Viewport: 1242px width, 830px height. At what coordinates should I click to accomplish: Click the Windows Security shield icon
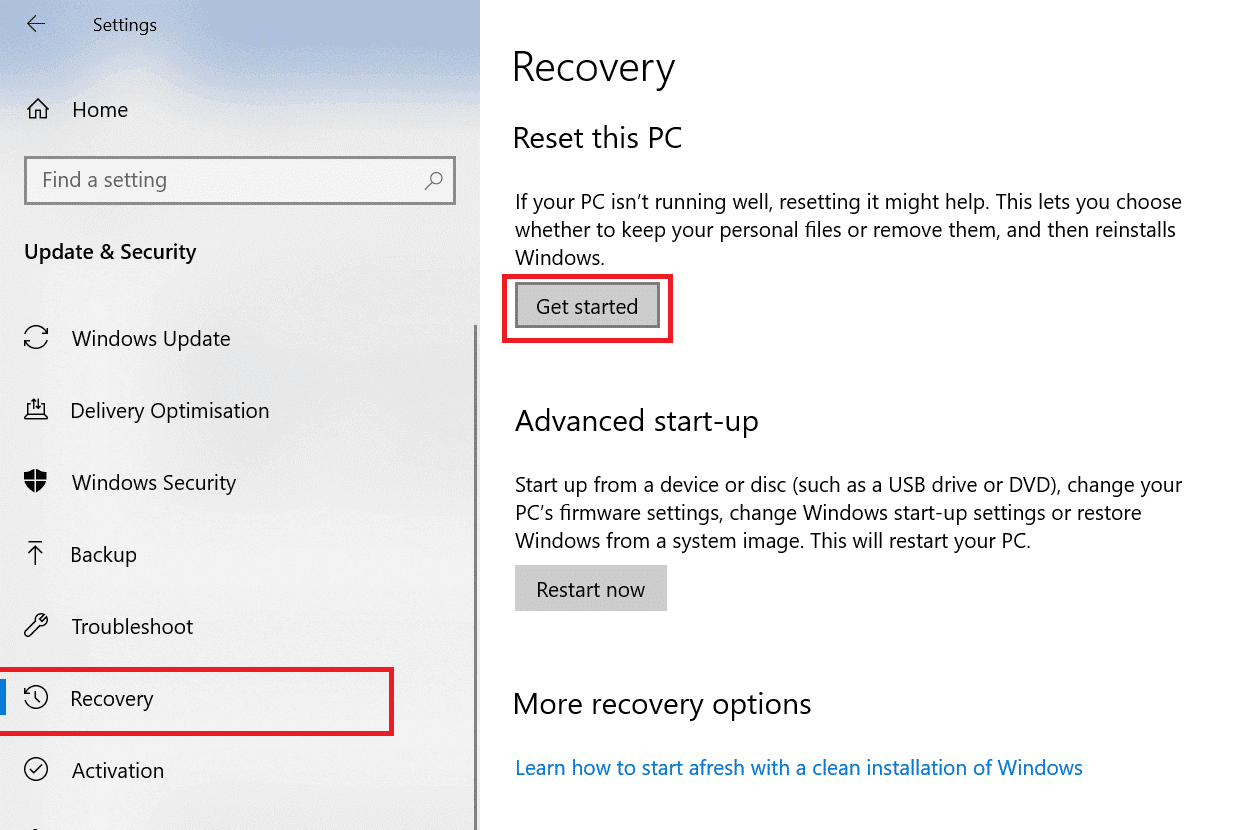36,482
